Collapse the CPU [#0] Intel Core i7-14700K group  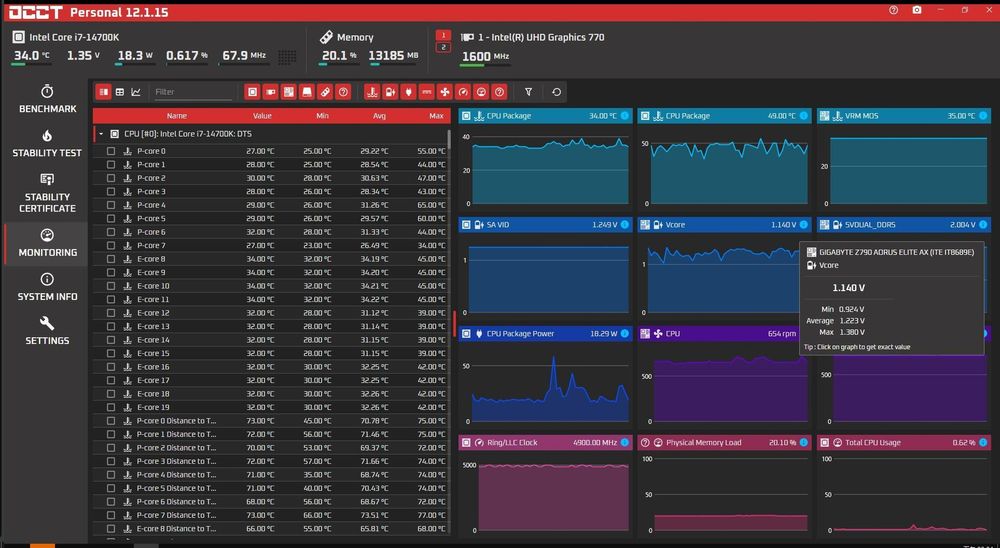(x=101, y=133)
